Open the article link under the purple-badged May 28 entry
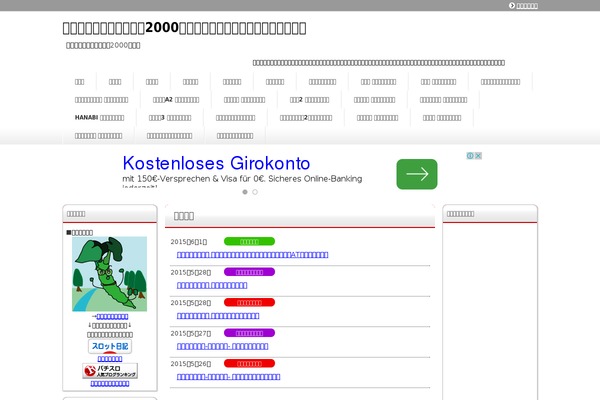Screen dimensions: 600x400 pos(212,285)
